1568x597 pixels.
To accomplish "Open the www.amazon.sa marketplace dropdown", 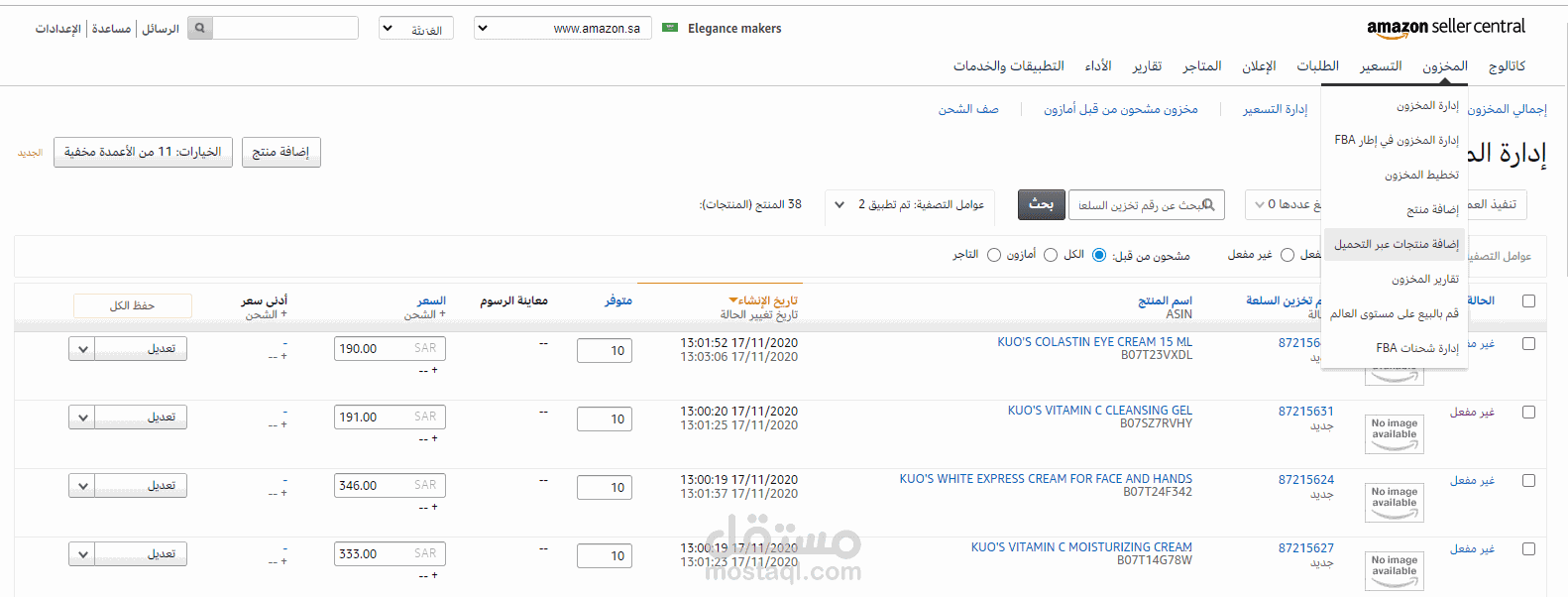I will coord(563,28).
